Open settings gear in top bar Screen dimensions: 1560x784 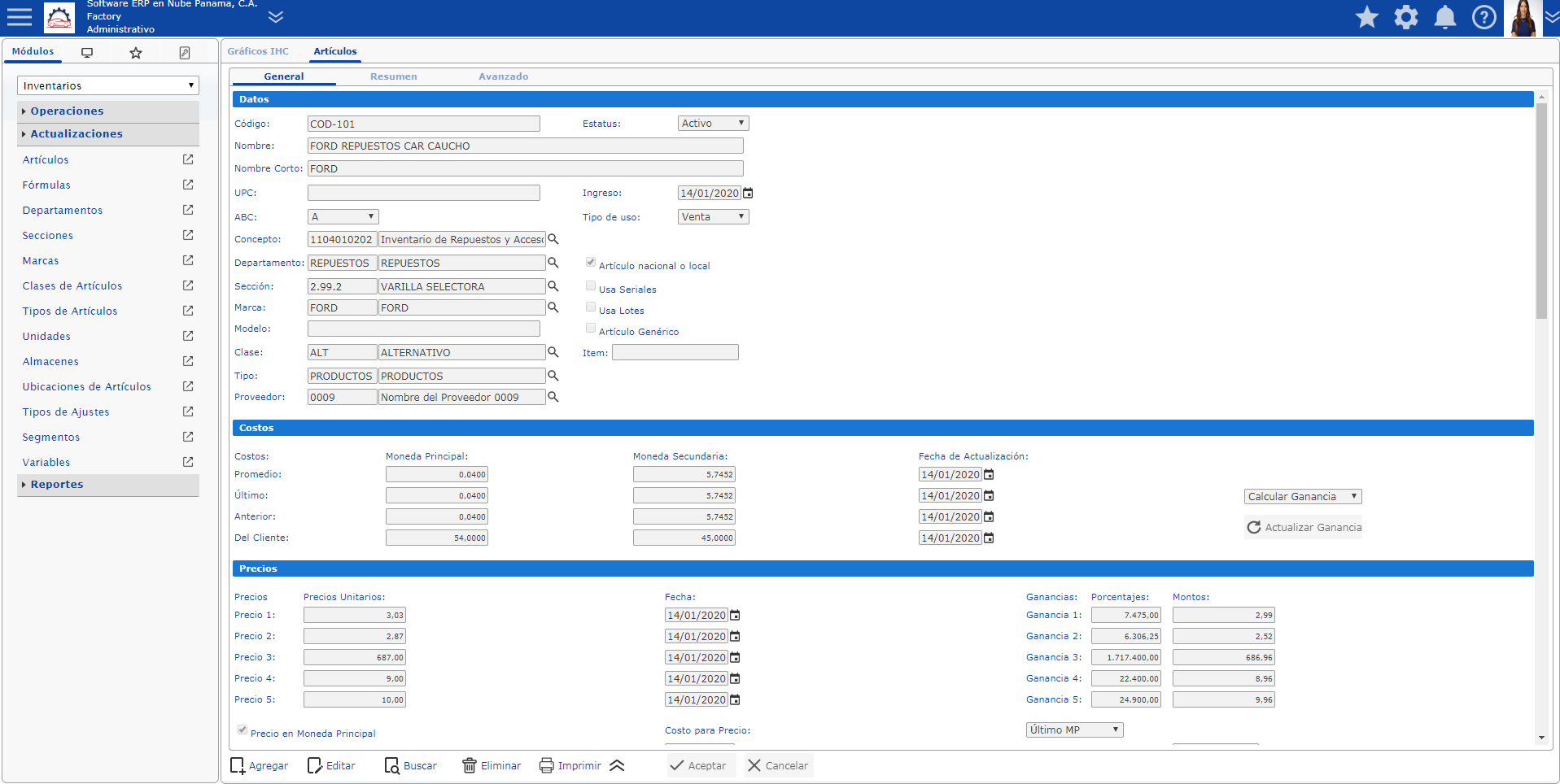(1405, 17)
